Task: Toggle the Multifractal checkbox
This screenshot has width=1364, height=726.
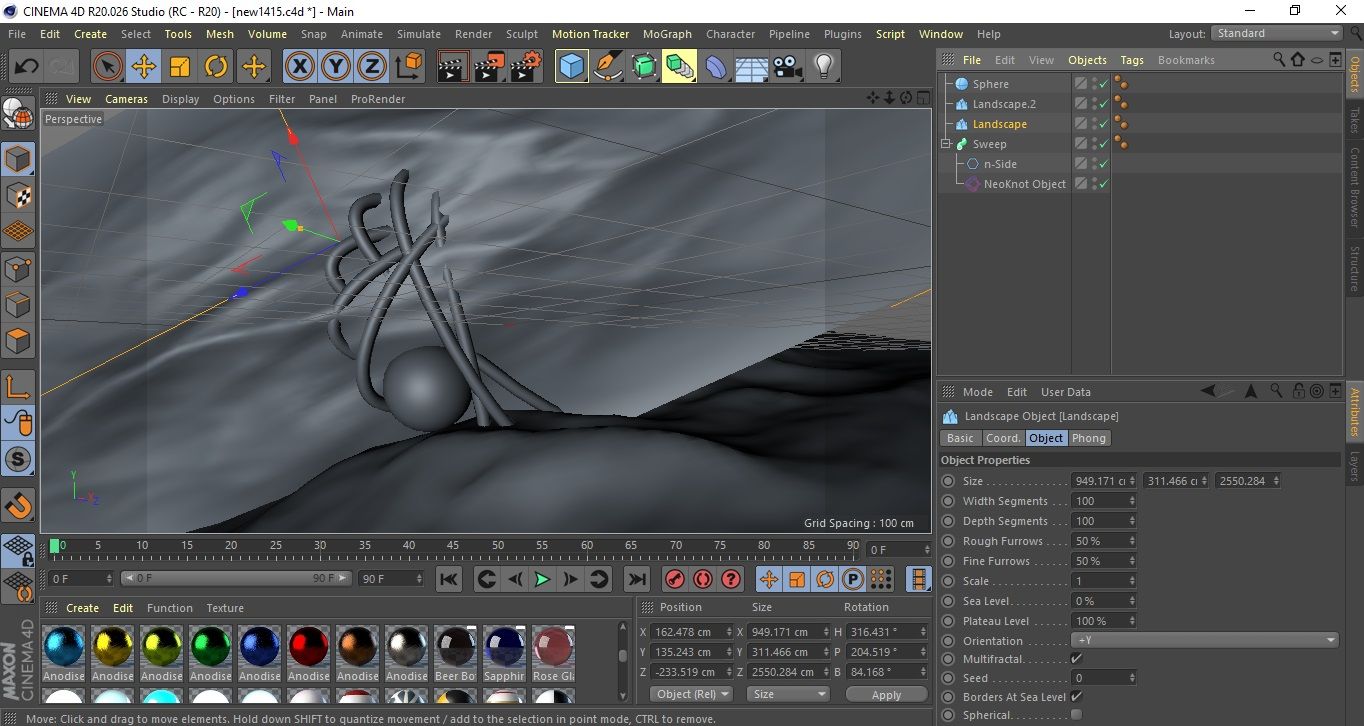Action: [x=1076, y=659]
